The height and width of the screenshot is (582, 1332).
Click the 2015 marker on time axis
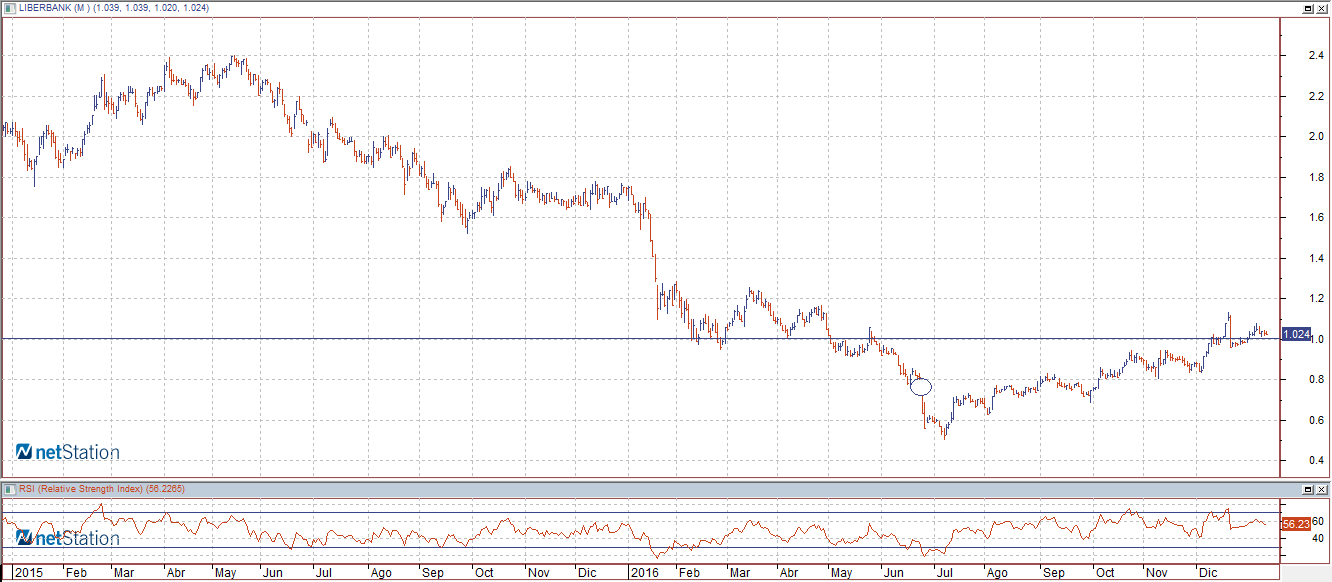point(30,574)
